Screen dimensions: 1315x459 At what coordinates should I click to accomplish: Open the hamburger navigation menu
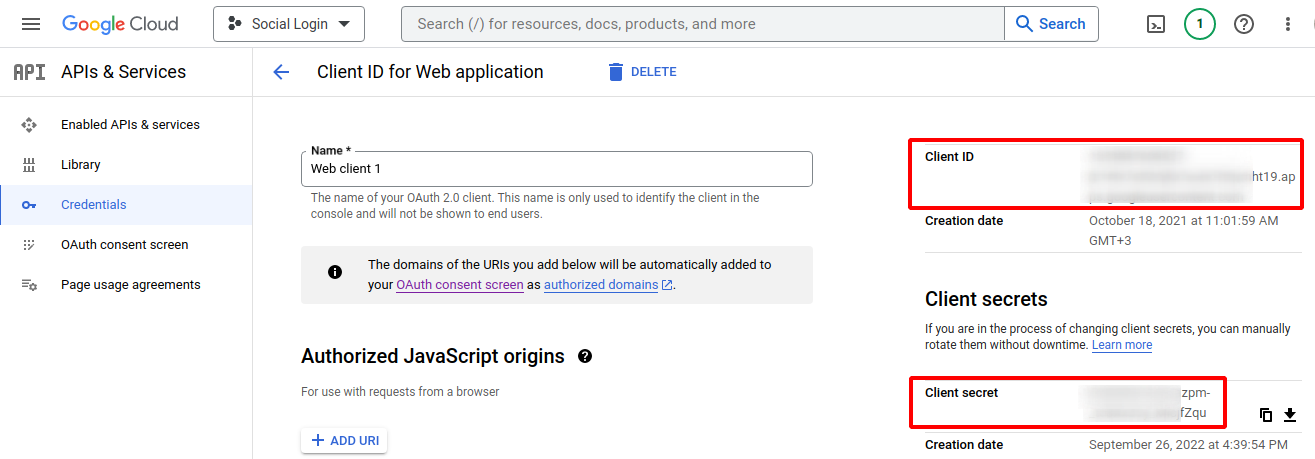(x=31, y=24)
